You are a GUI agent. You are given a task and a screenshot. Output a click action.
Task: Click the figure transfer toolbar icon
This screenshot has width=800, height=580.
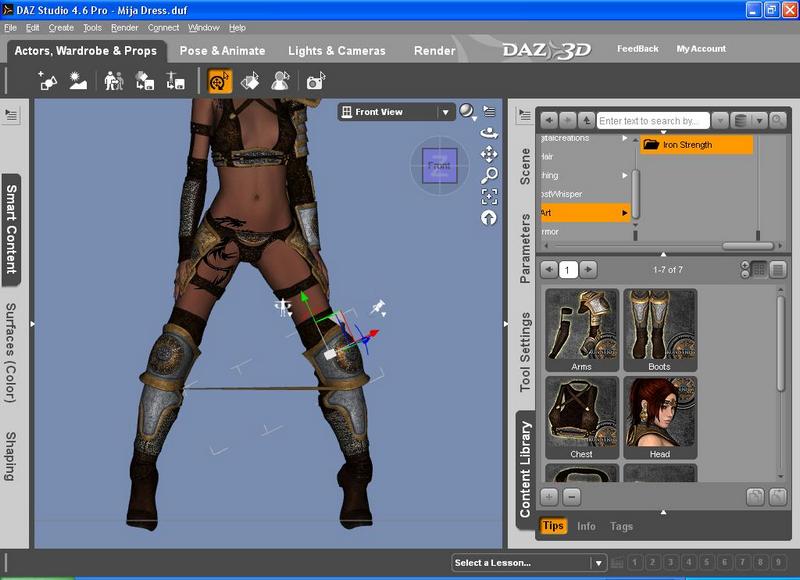113,81
